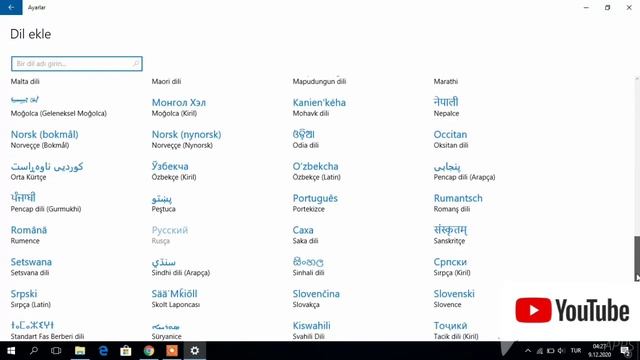Open the orange app in taskbar
This screenshot has width=640, height=360.
tap(172, 351)
